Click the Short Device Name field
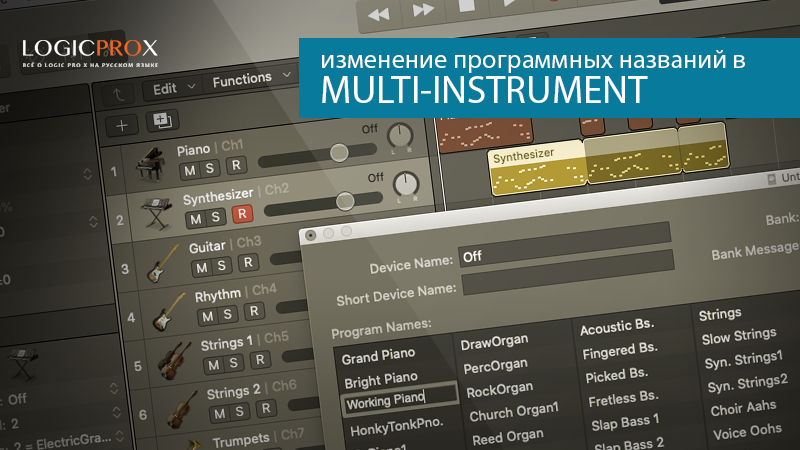Image resolution: width=800 pixels, height=450 pixels. click(568, 273)
